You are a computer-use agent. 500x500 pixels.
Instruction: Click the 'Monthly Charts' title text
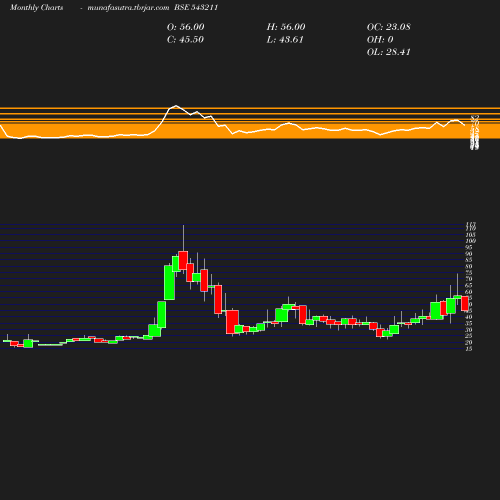[36, 7]
